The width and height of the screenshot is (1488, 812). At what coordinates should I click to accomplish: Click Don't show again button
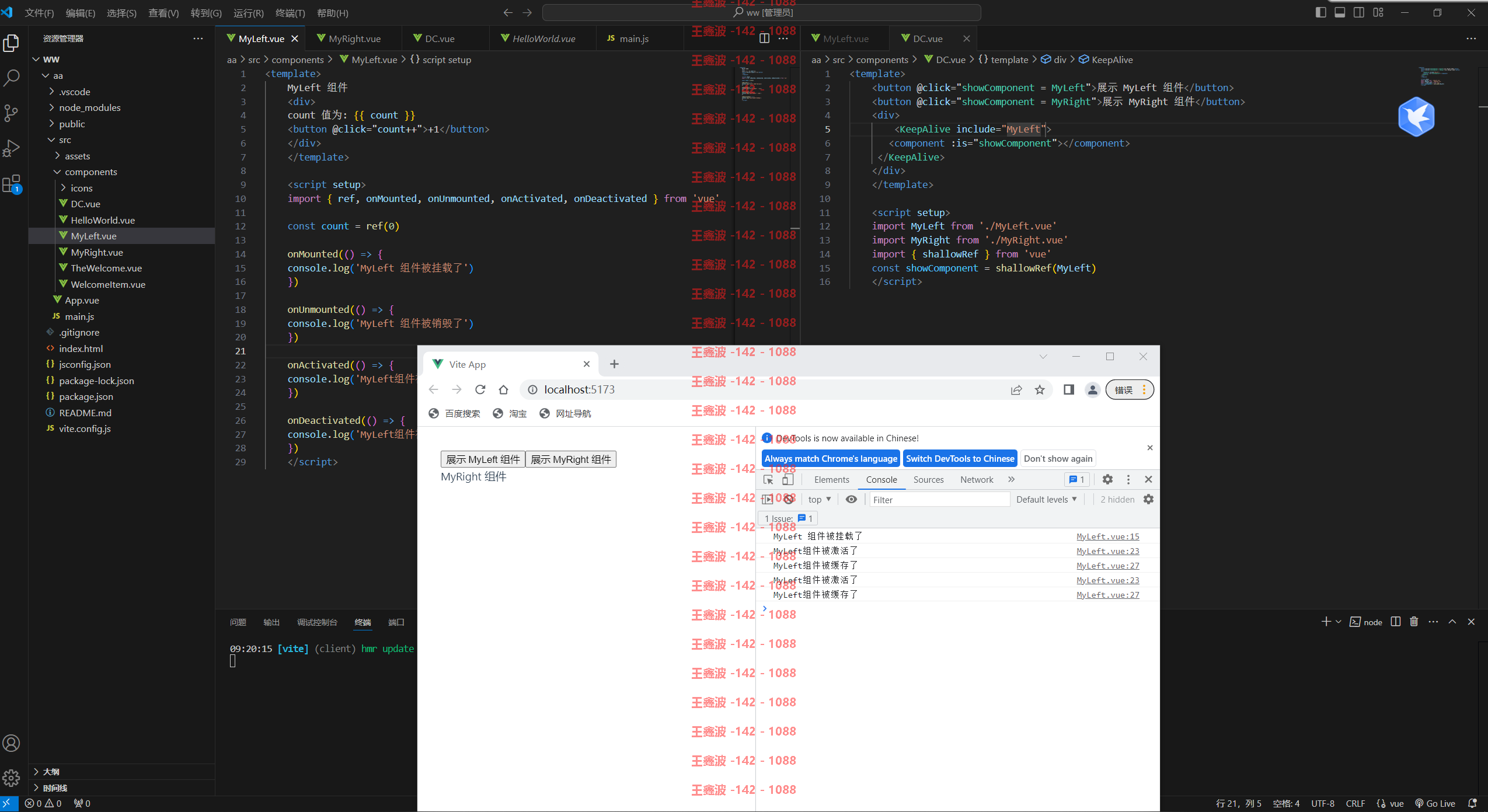1058,458
